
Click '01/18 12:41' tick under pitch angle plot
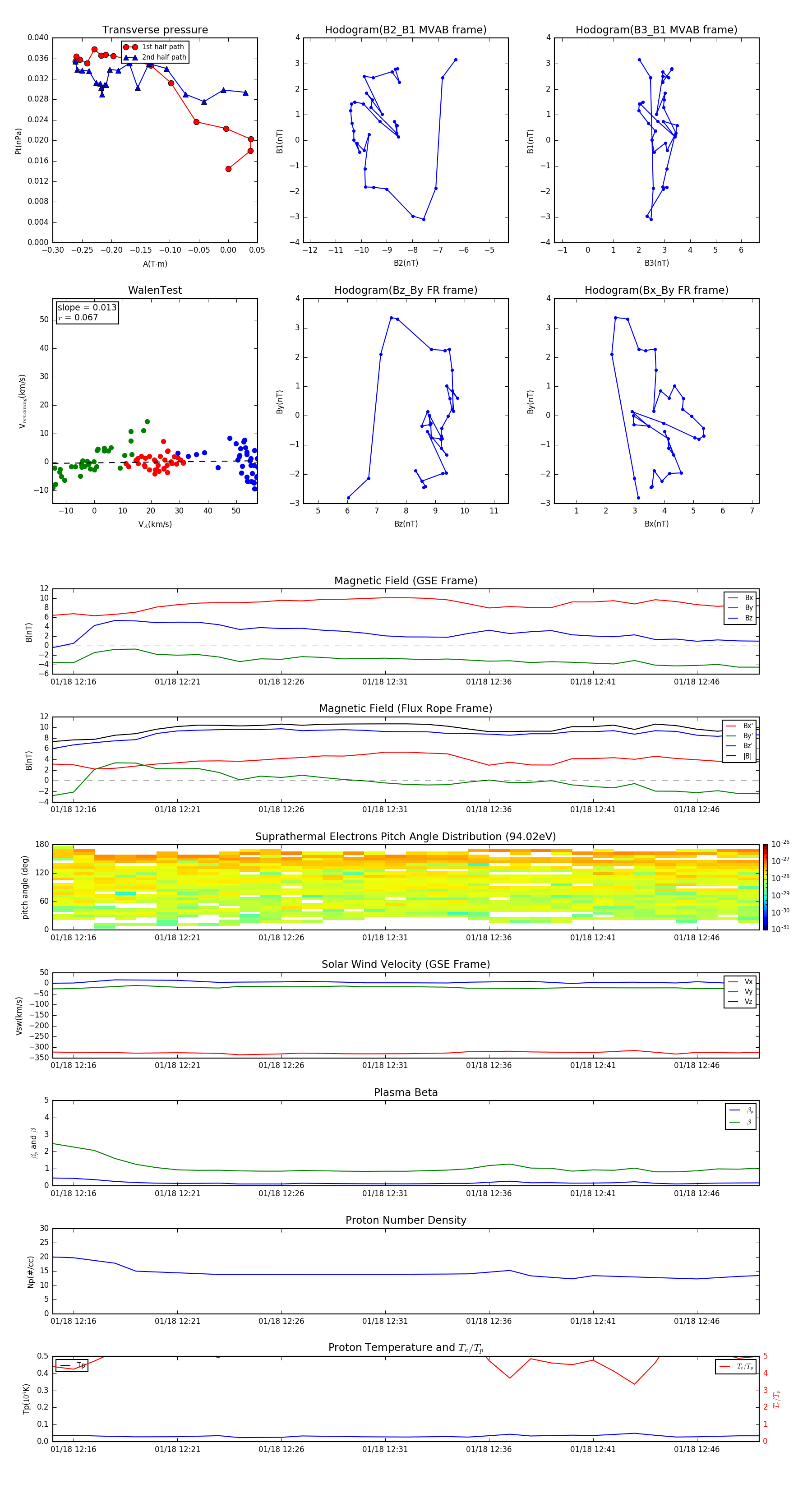[x=593, y=938]
